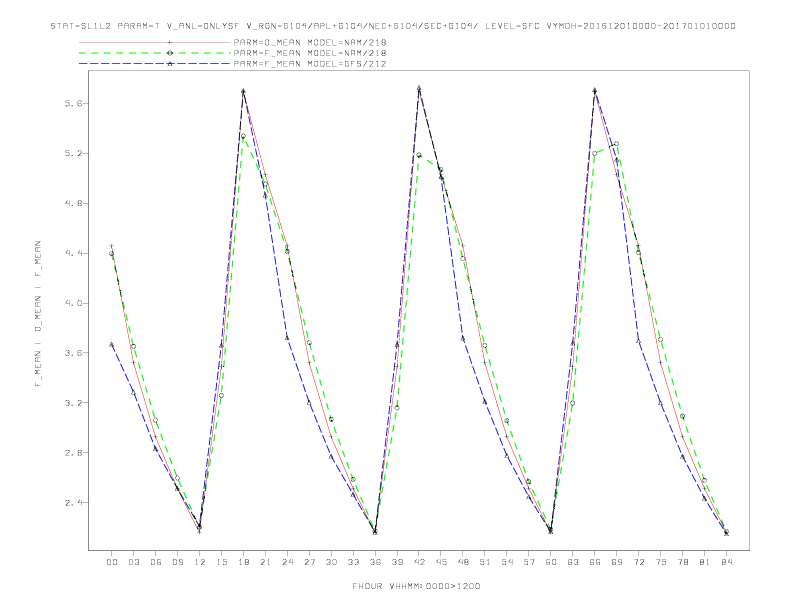Click x-axis forecast hour label 06
The height and width of the screenshot is (612, 792).
156,562
